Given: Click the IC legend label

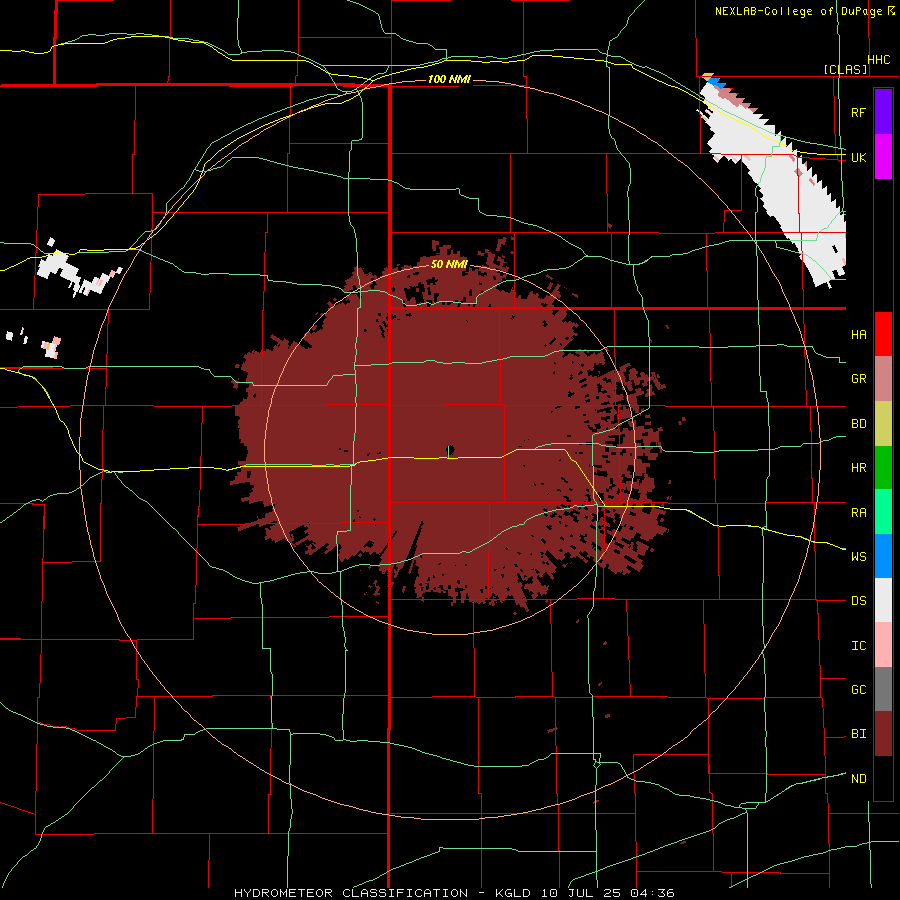Looking at the screenshot, I should coord(858,646).
